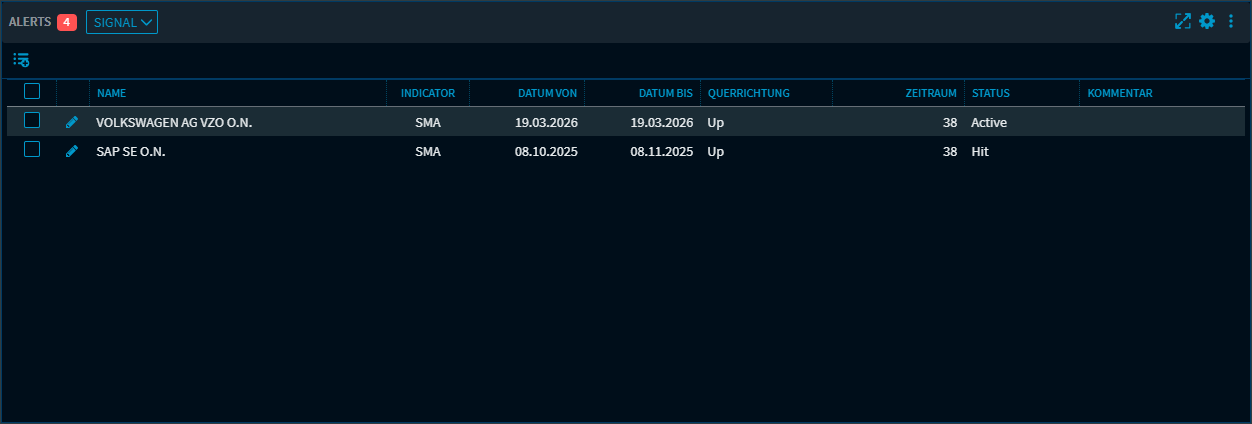
Task: Click the ZEITRAUM column header
Action: [930, 93]
